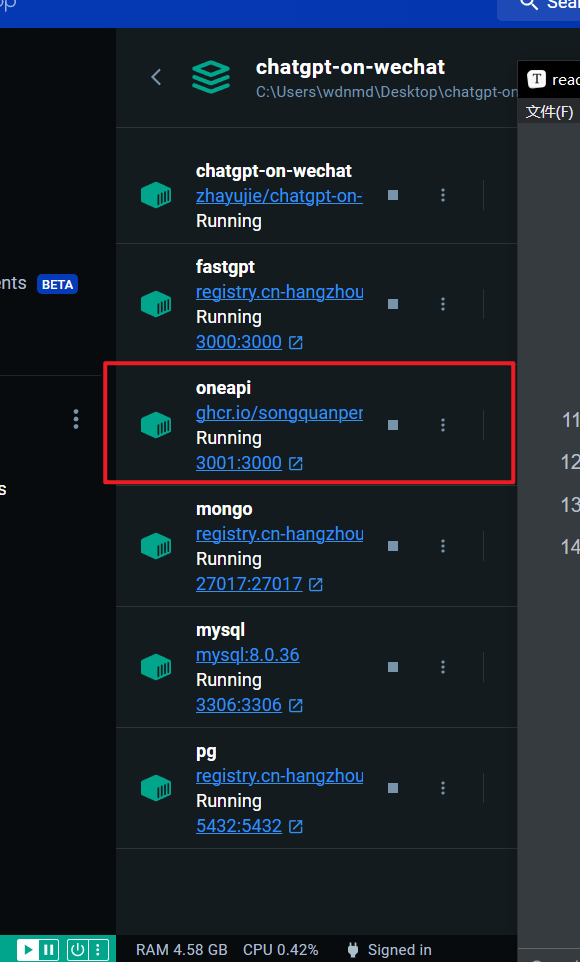Open the ghcr.io/songquanpeng image link
580x962 pixels.
click(x=279, y=413)
